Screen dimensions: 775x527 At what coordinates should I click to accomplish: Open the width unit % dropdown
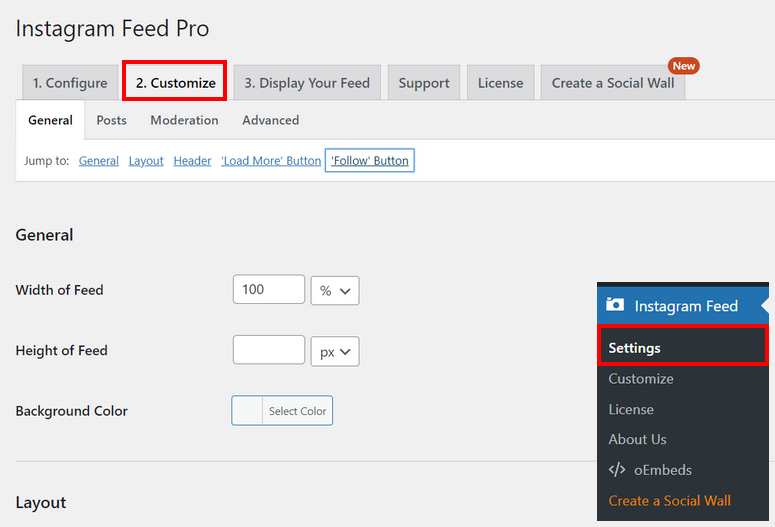335,291
